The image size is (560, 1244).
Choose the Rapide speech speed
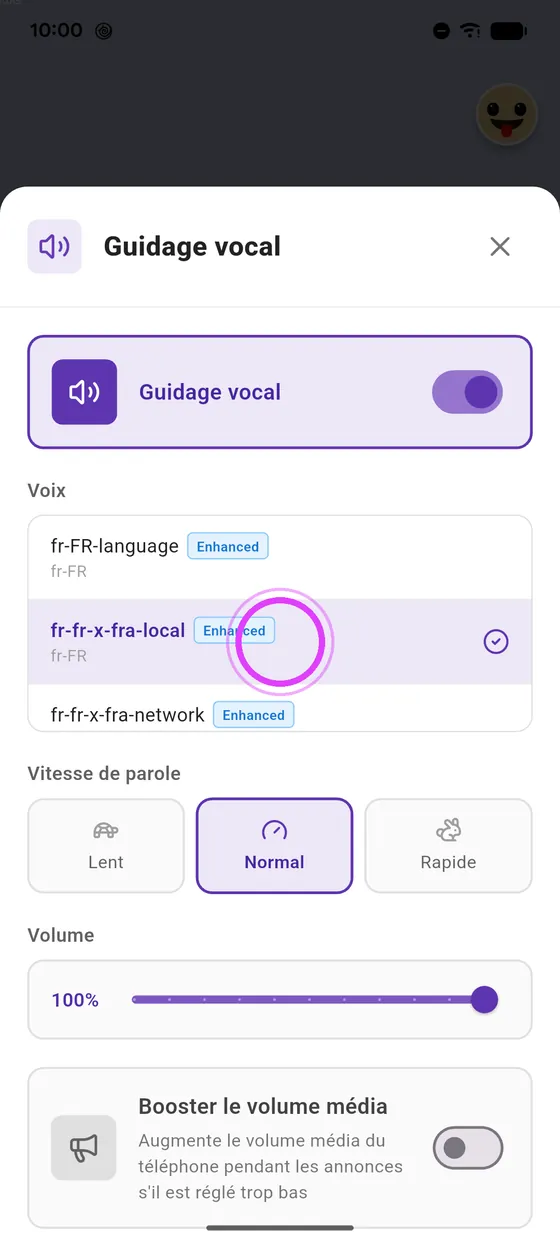(448, 845)
